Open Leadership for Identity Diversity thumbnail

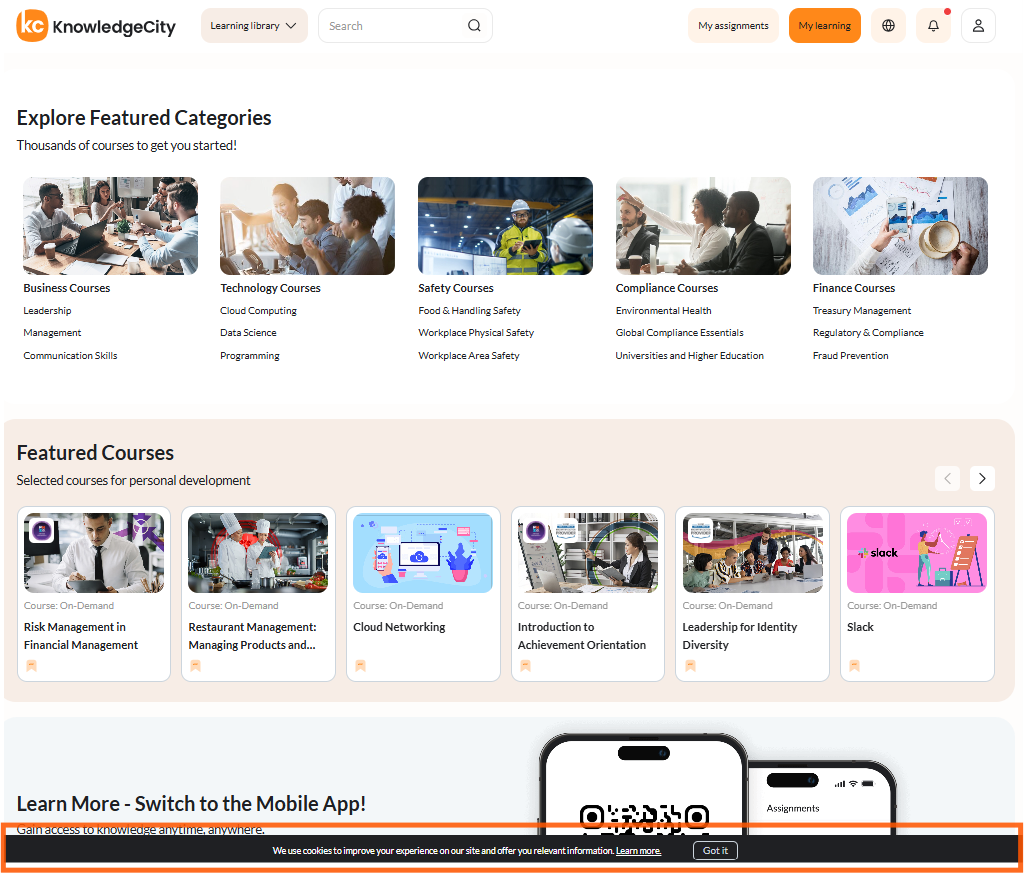click(x=752, y=553)
